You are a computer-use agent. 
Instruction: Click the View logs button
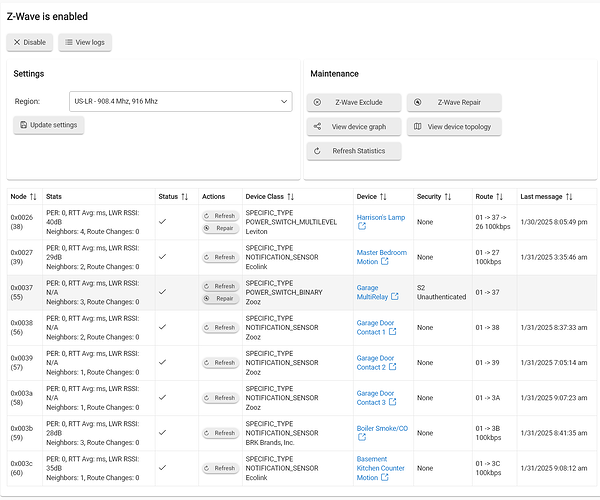85,42
